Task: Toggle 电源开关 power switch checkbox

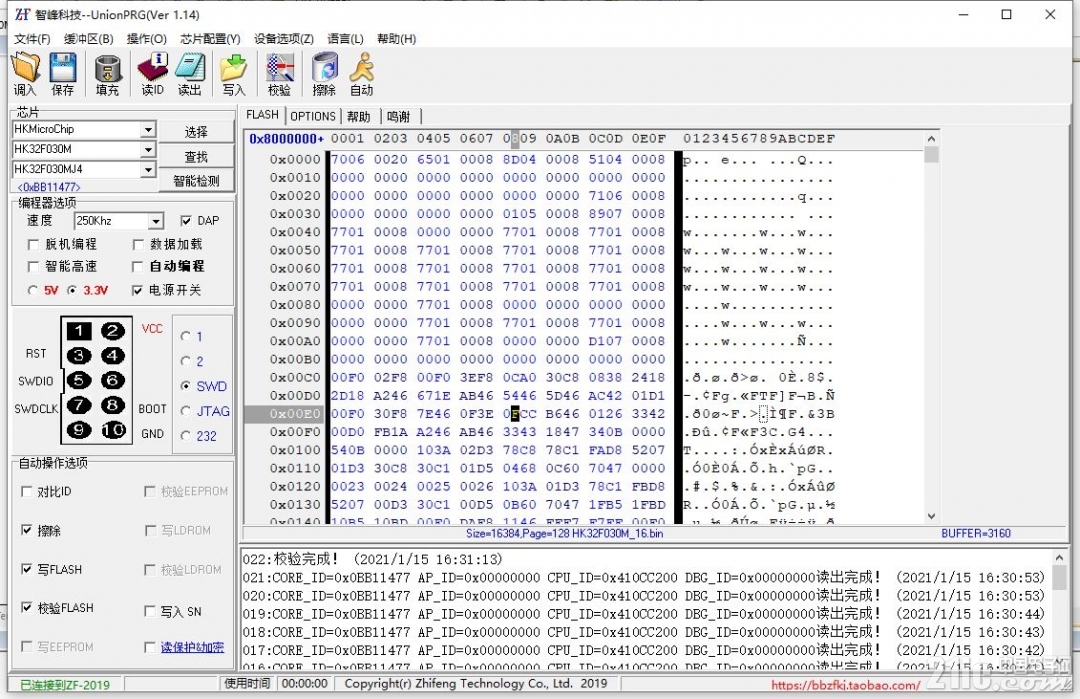Action: [137, 290]
